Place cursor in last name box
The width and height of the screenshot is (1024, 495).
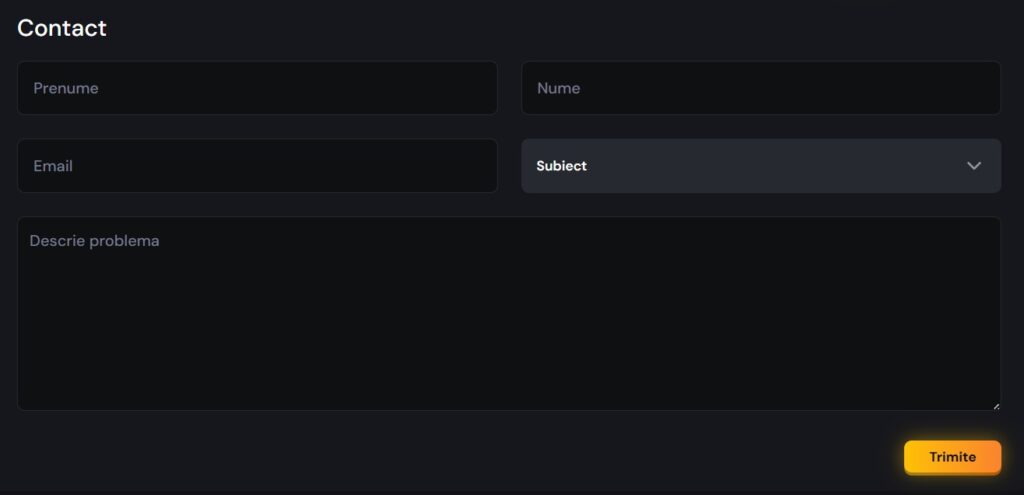pyautogui.click(x=760, y=88)
